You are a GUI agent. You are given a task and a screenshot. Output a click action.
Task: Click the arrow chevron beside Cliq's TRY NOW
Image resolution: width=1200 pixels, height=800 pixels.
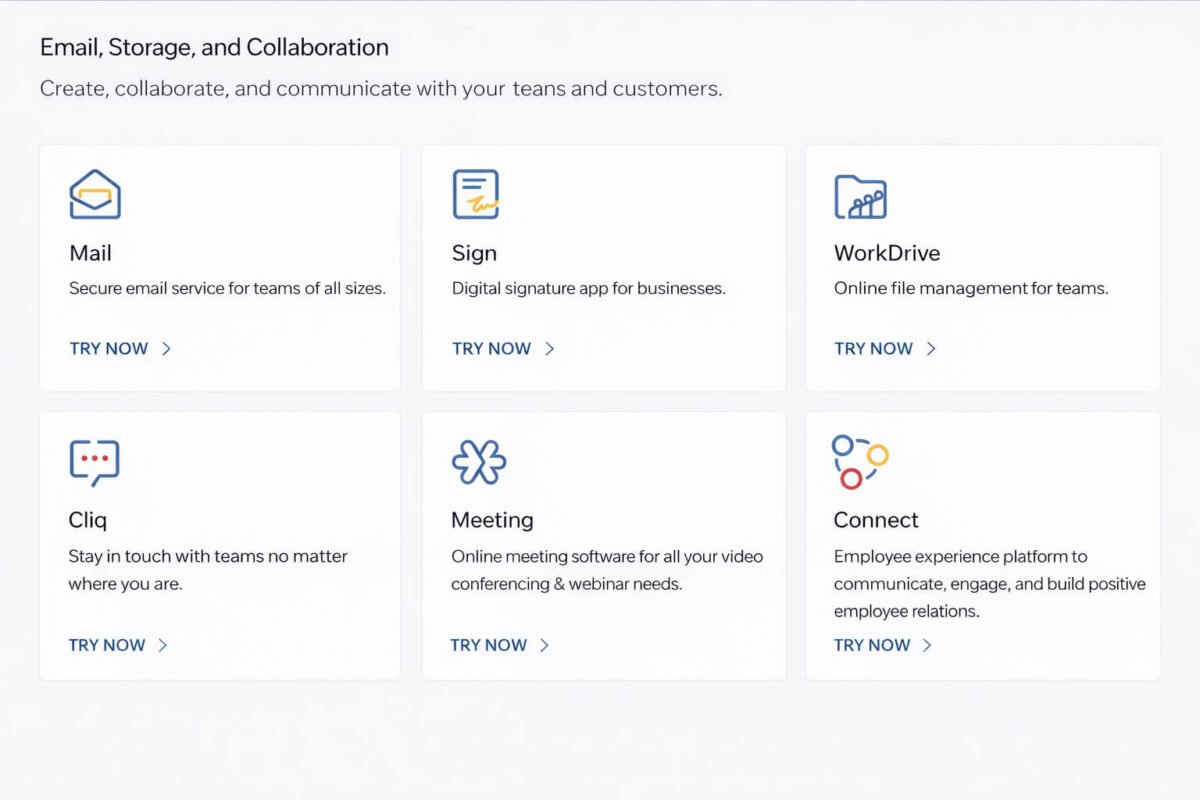[163, 645]
